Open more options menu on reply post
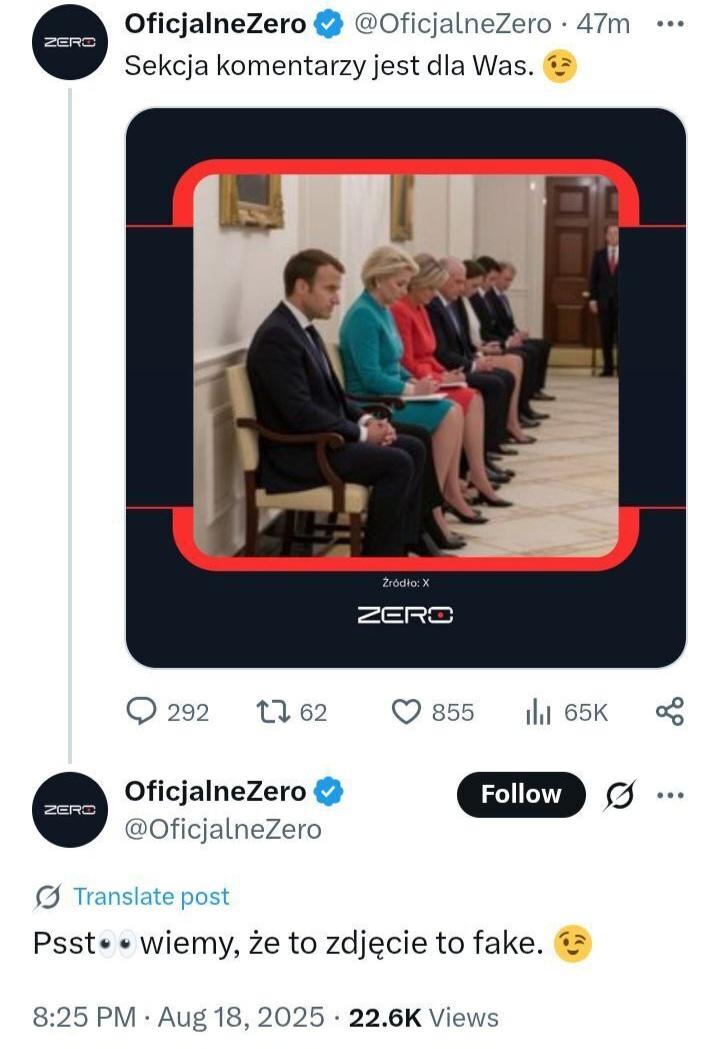 [670, 795]
